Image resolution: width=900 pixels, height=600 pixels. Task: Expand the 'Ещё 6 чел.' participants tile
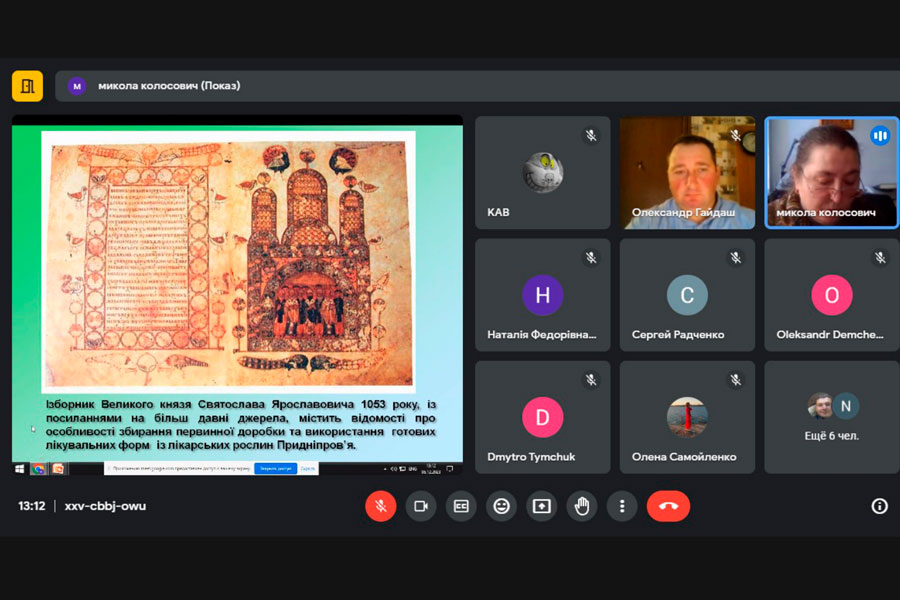tap(831, 417)
